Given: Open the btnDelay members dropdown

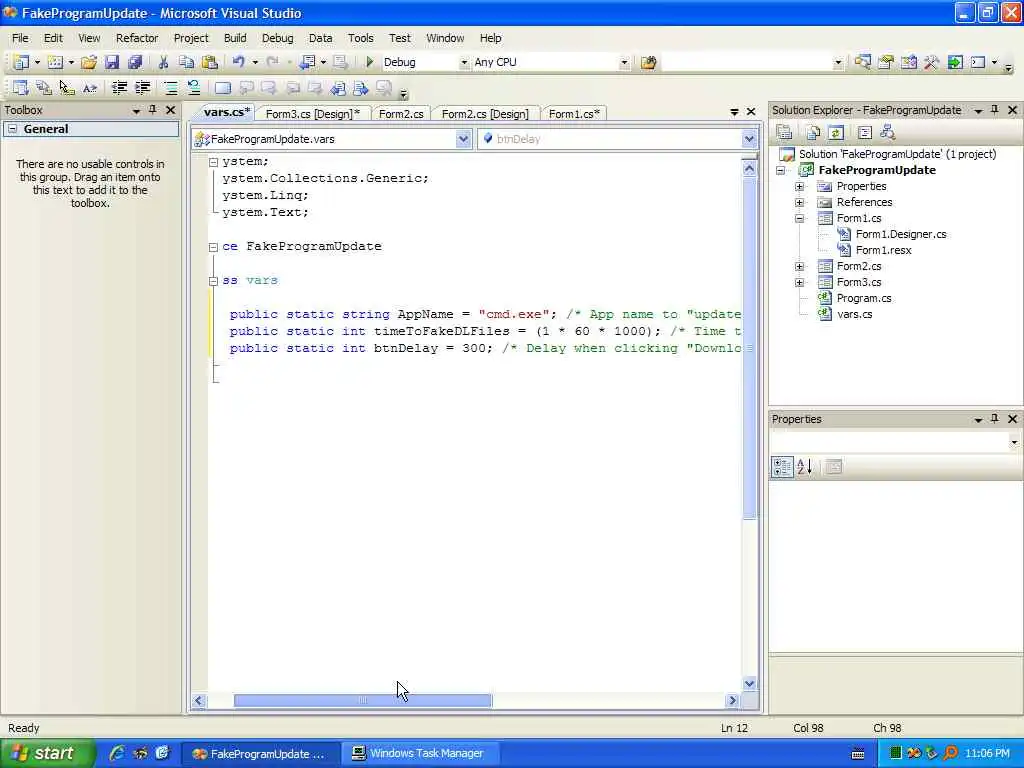Looking at the screenshot, I should tap(749, 138).
